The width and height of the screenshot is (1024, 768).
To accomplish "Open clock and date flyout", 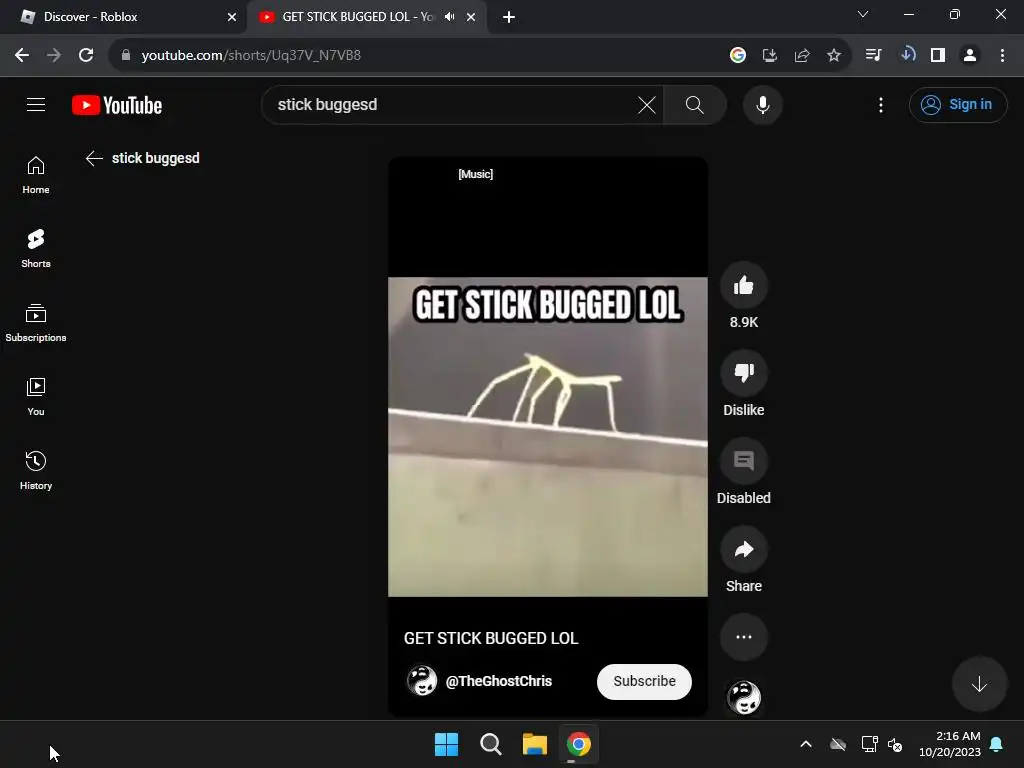I will 950,744.
